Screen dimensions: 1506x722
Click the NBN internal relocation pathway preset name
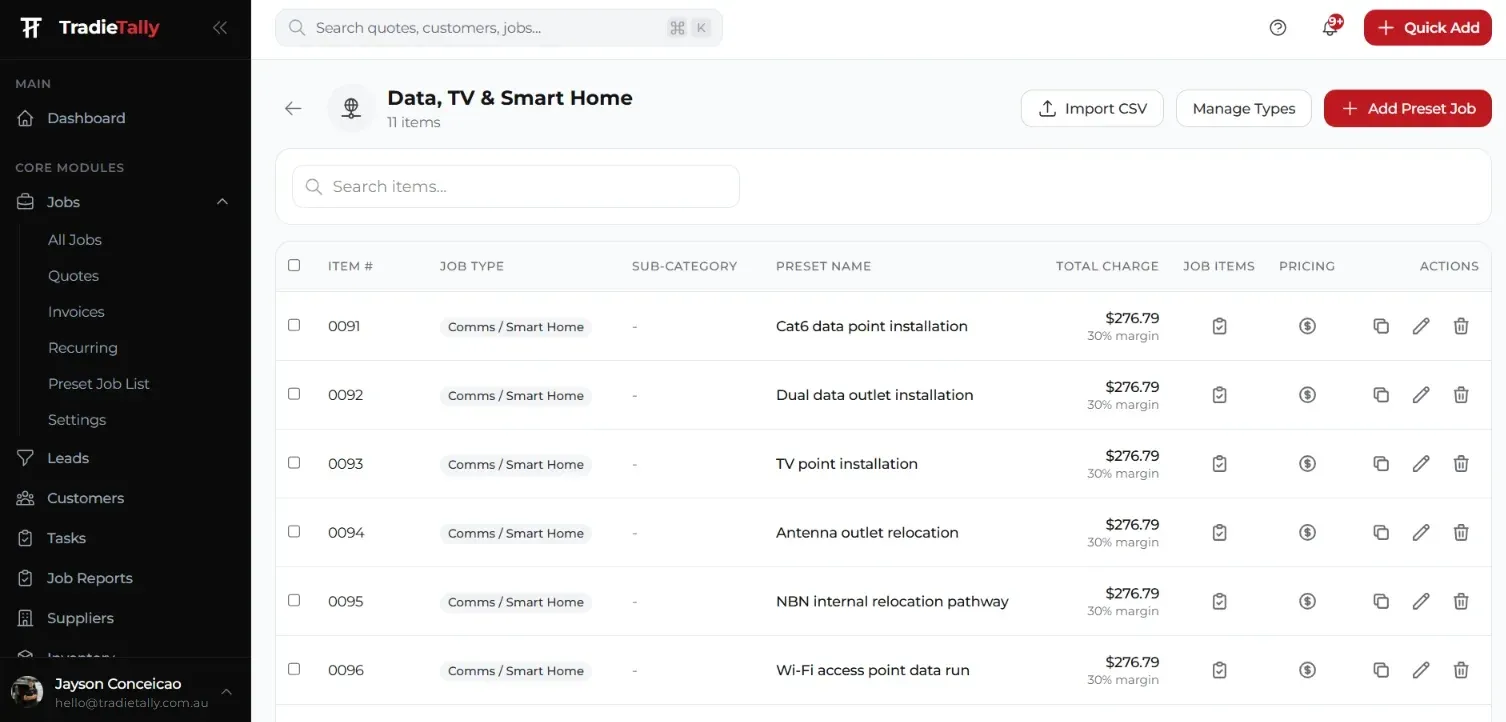tap(892, 602)
